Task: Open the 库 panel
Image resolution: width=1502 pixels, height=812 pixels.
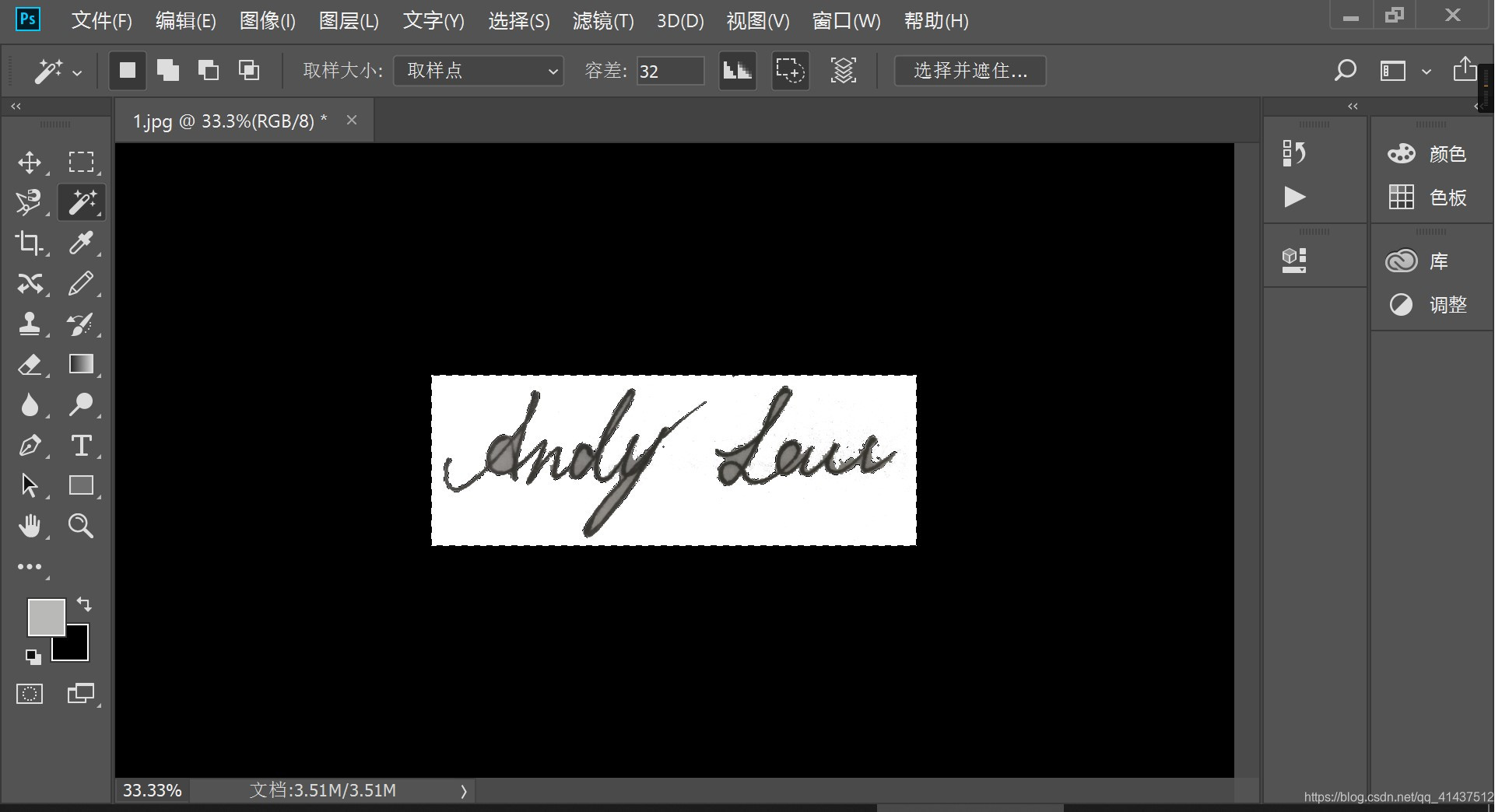Action: pos(1418,261)
